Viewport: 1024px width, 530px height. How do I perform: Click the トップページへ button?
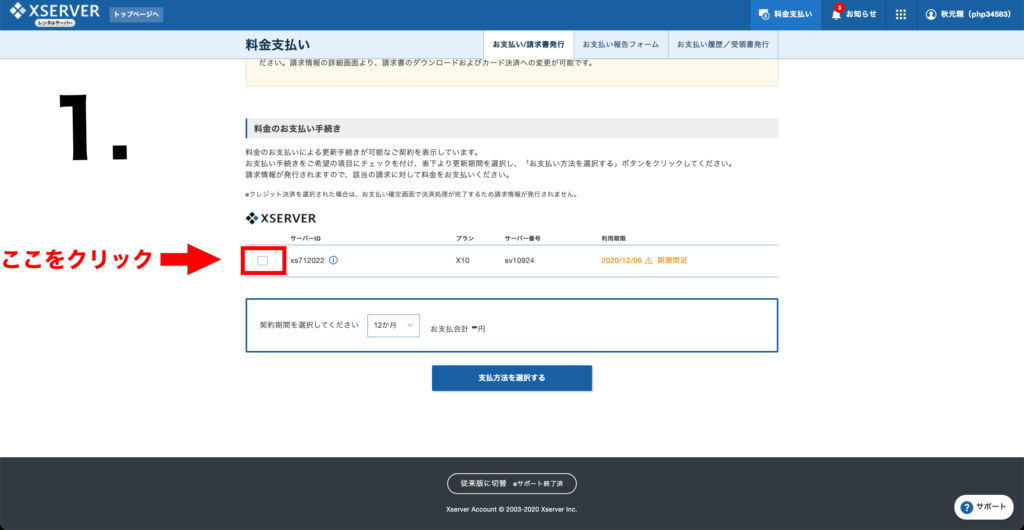[x=136, y=14]
